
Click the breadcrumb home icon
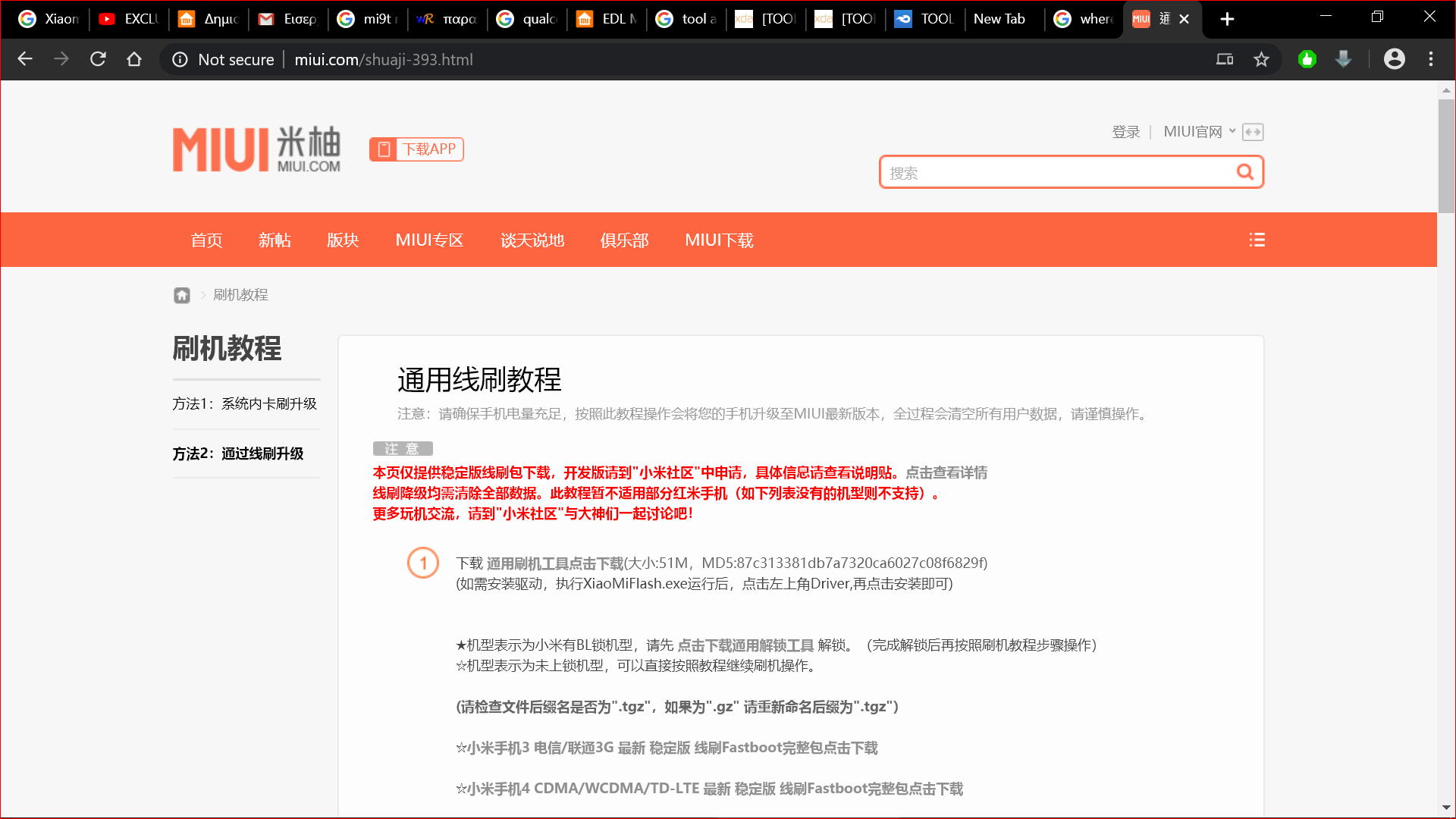tap(182, 295)
